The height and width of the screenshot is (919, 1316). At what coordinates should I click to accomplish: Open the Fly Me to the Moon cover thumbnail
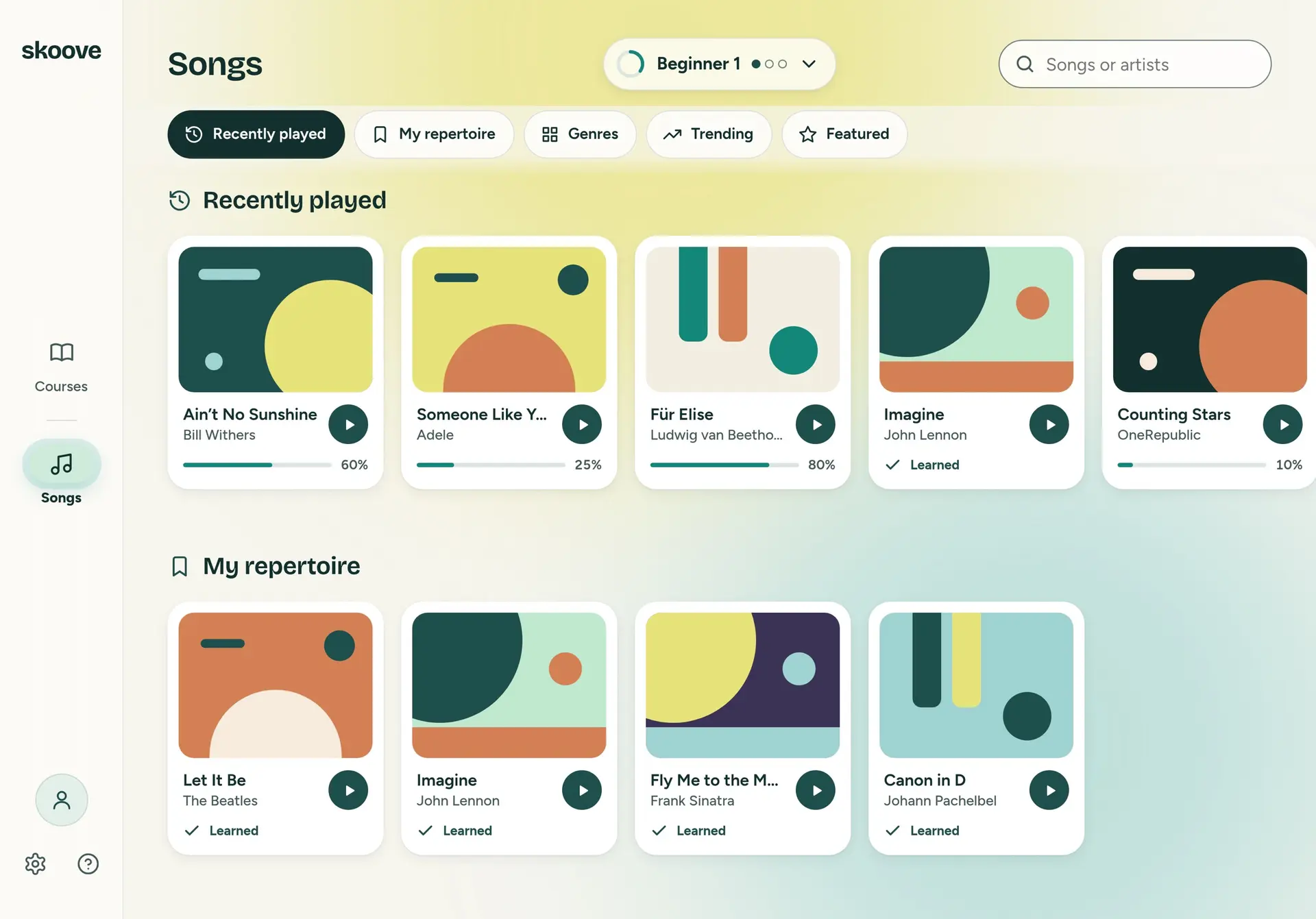(x=743, y=685)
